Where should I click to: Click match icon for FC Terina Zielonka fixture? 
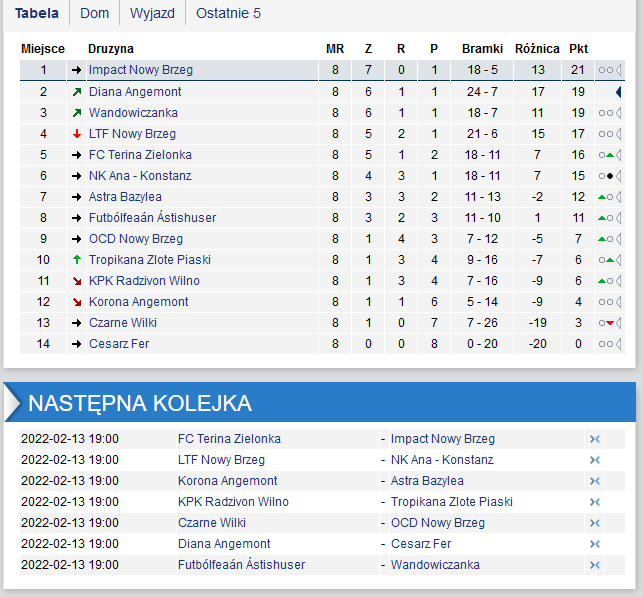click(x=595, y=439)
